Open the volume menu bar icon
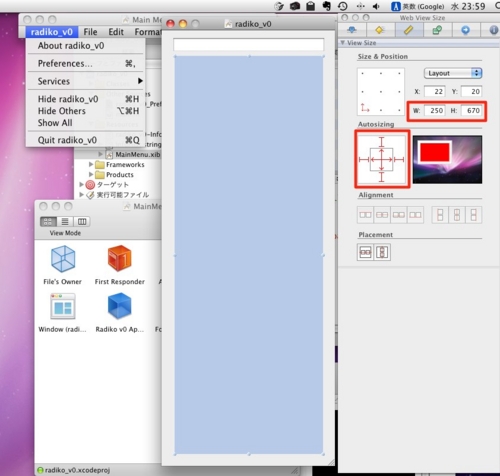 click(x=376, y=6)
